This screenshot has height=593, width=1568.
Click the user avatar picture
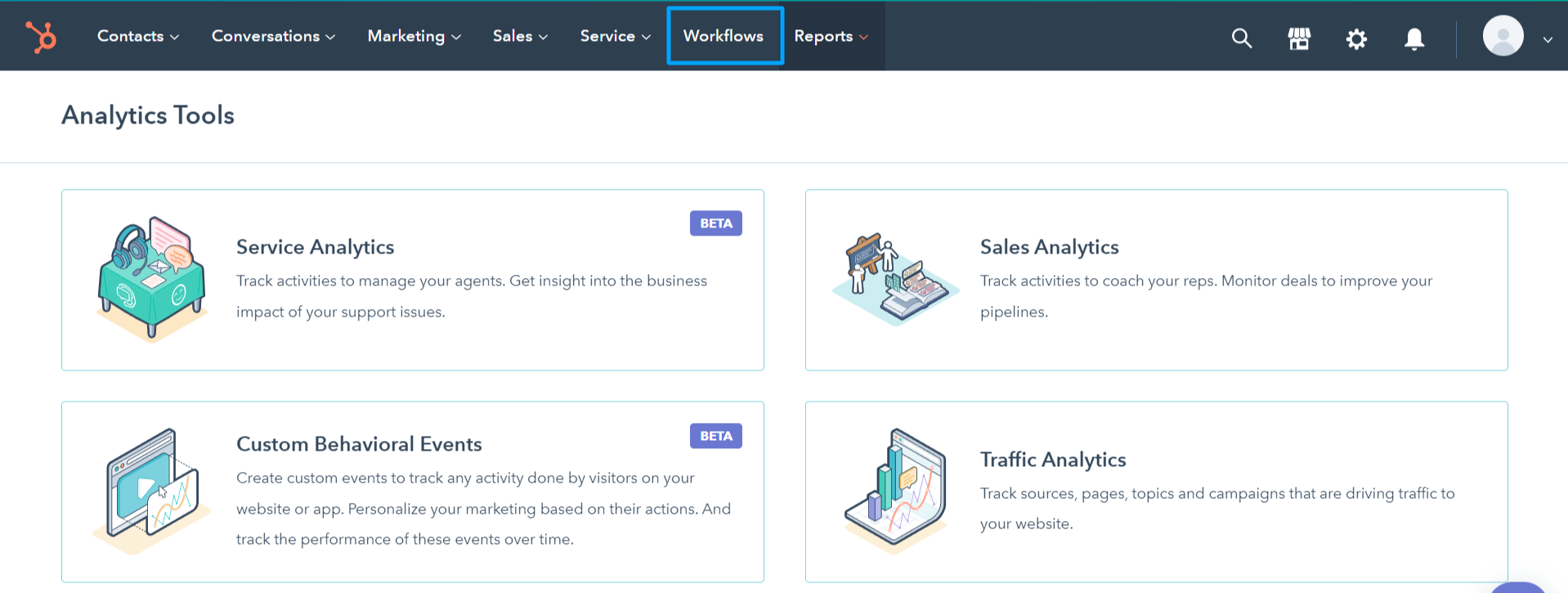coord(1503,36)
